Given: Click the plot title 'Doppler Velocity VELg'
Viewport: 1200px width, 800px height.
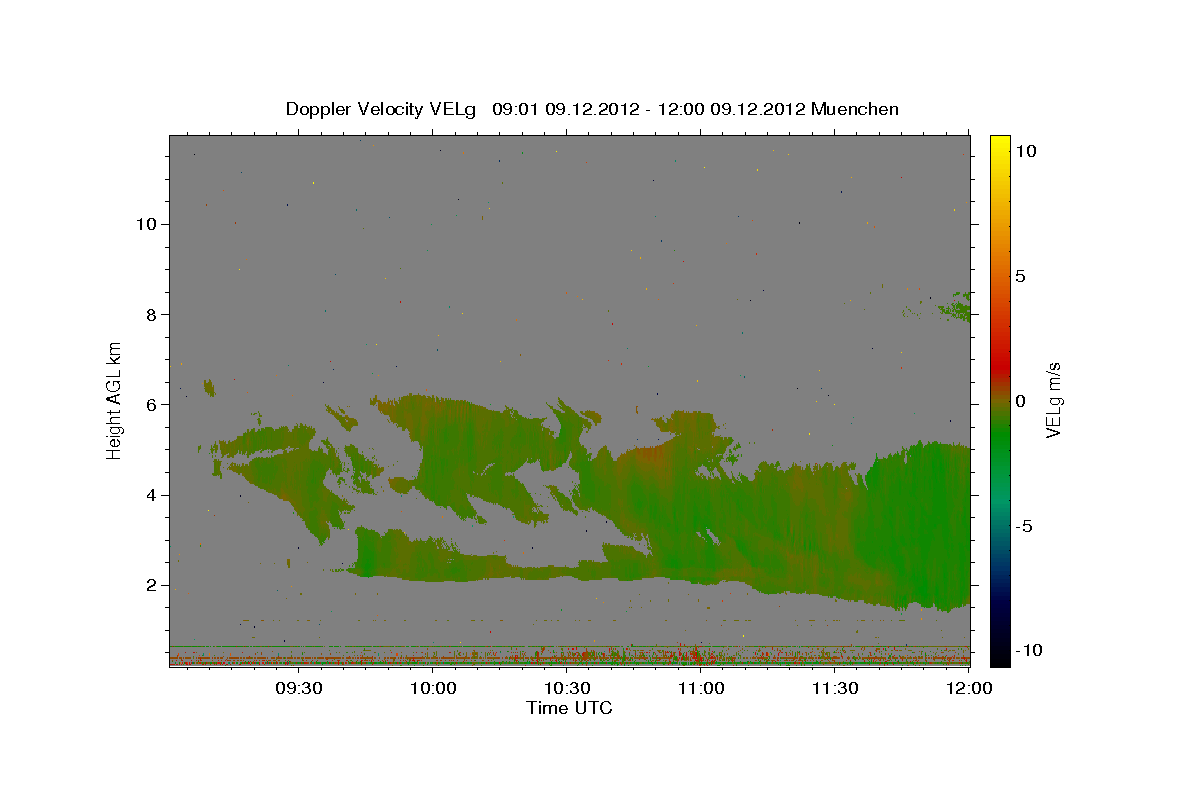Looking at the screenshot, I should (382, 109).
